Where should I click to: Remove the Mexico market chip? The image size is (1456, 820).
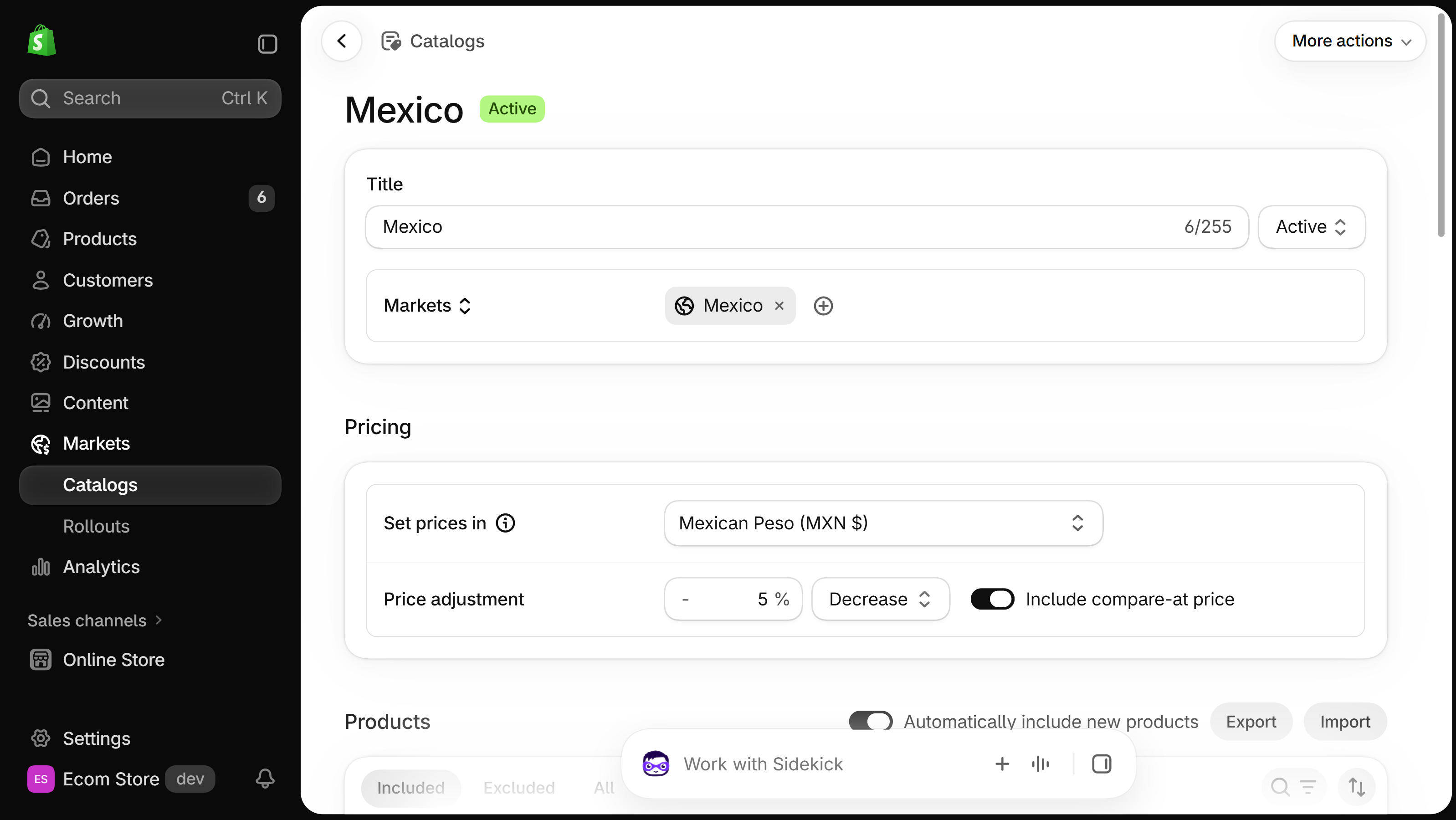779,306
